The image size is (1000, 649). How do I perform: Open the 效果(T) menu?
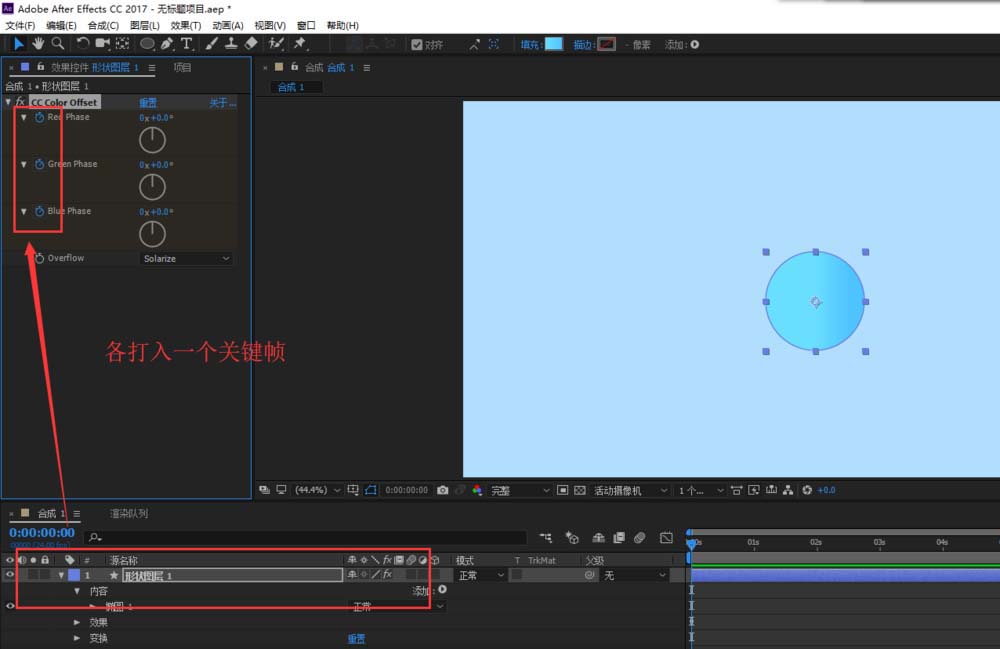185,25
